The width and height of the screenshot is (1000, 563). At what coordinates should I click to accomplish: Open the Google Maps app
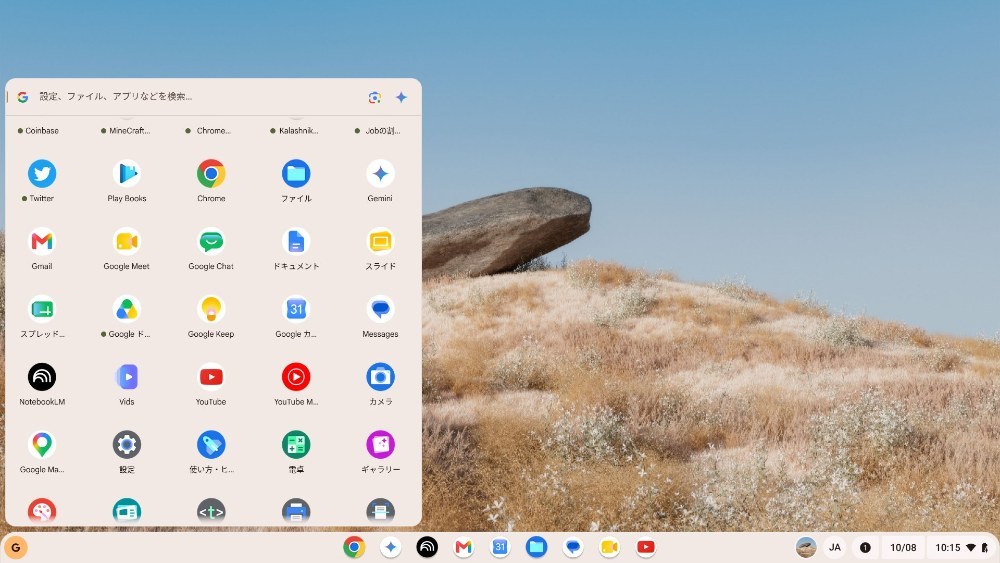[42, 444]
